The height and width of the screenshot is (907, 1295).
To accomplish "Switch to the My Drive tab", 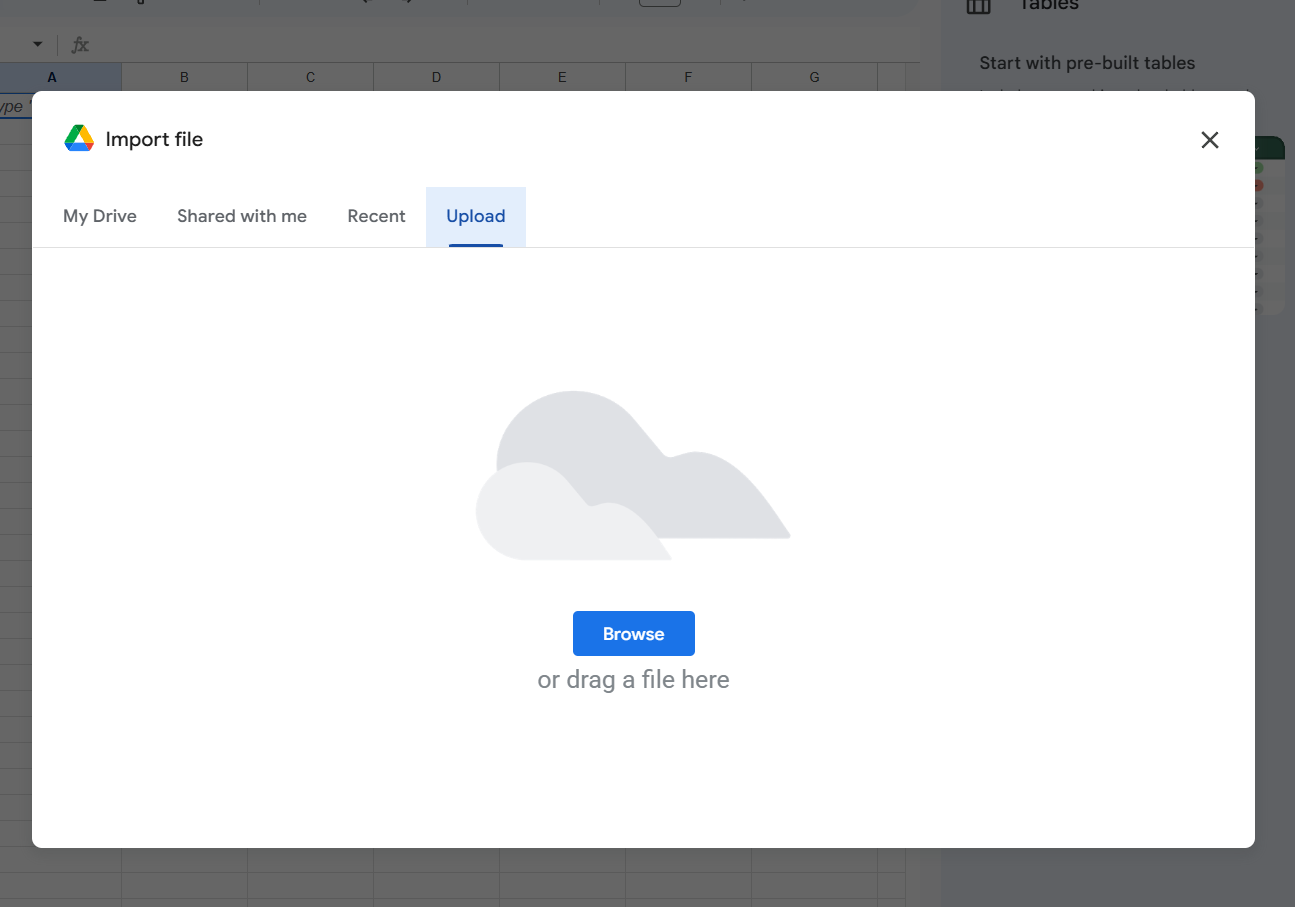I will [100, 216].
